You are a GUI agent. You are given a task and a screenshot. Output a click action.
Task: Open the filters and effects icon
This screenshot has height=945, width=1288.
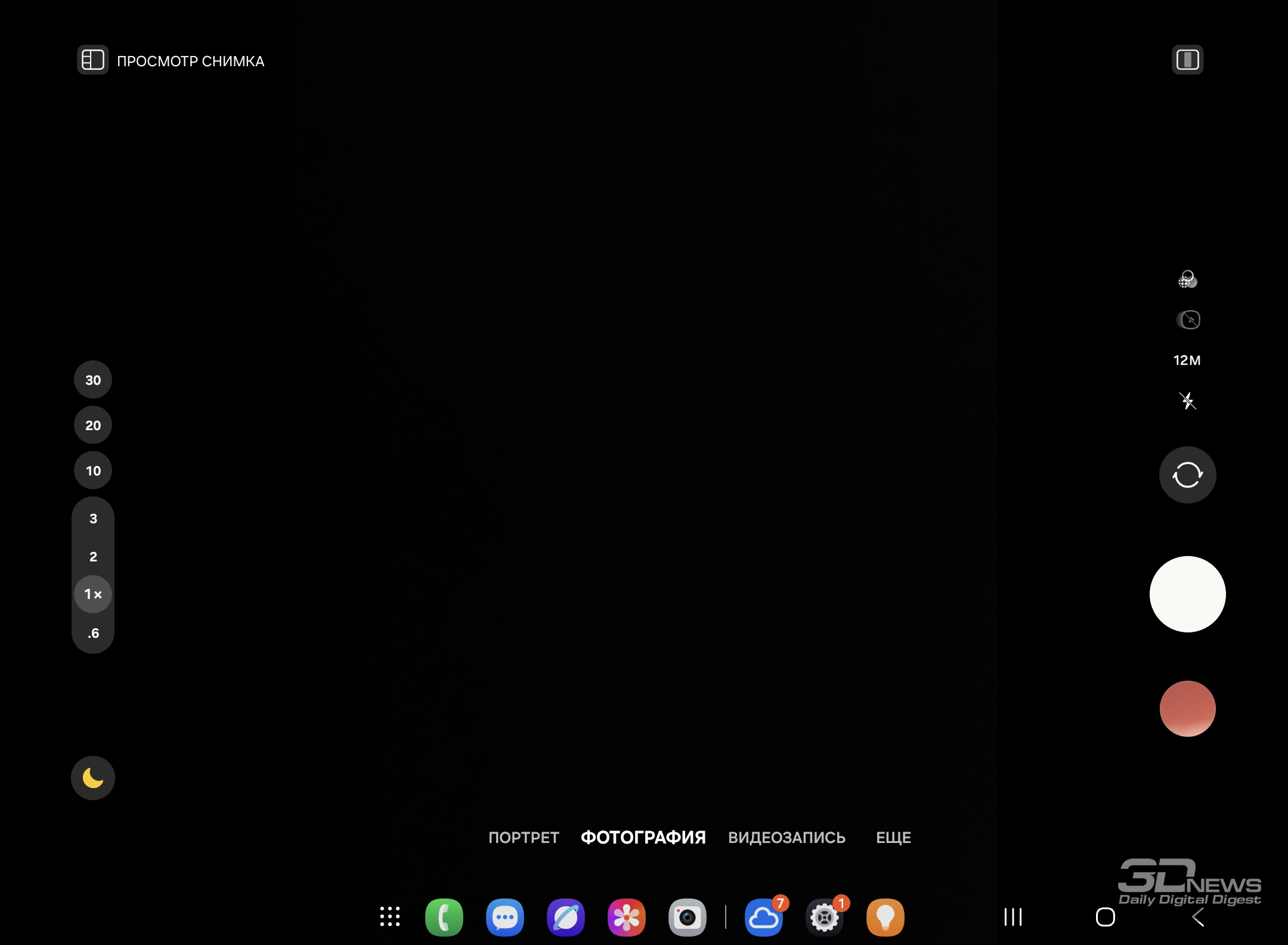[x=1187, y=279]
